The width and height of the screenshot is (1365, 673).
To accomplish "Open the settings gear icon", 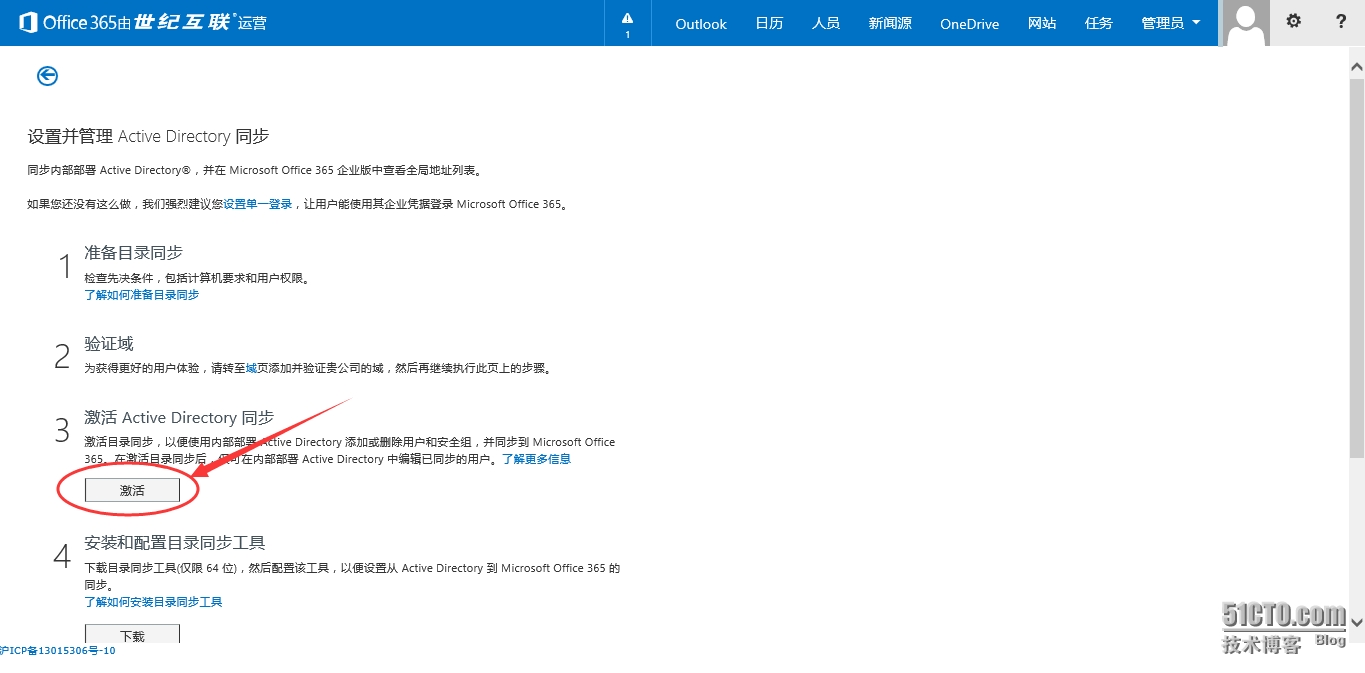I will click(1293, 22).
